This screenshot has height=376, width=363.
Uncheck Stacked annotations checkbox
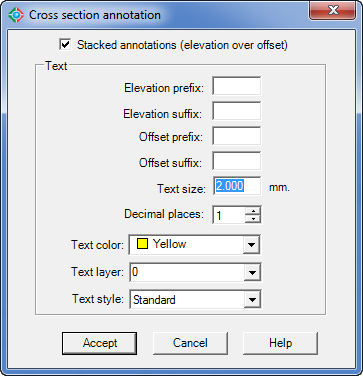click(65, 44)
